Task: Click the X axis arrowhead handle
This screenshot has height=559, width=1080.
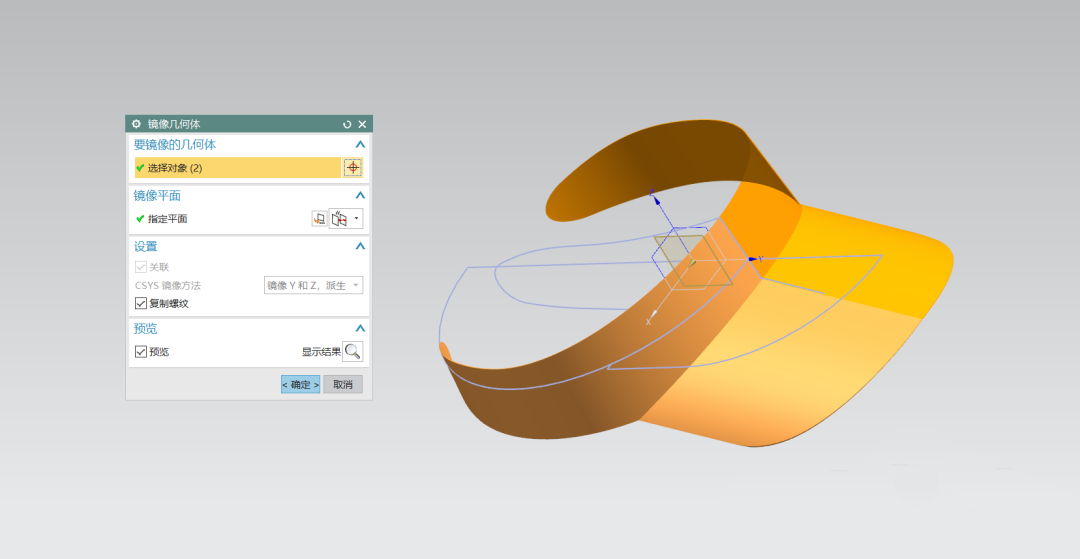Action: [654, 315]
